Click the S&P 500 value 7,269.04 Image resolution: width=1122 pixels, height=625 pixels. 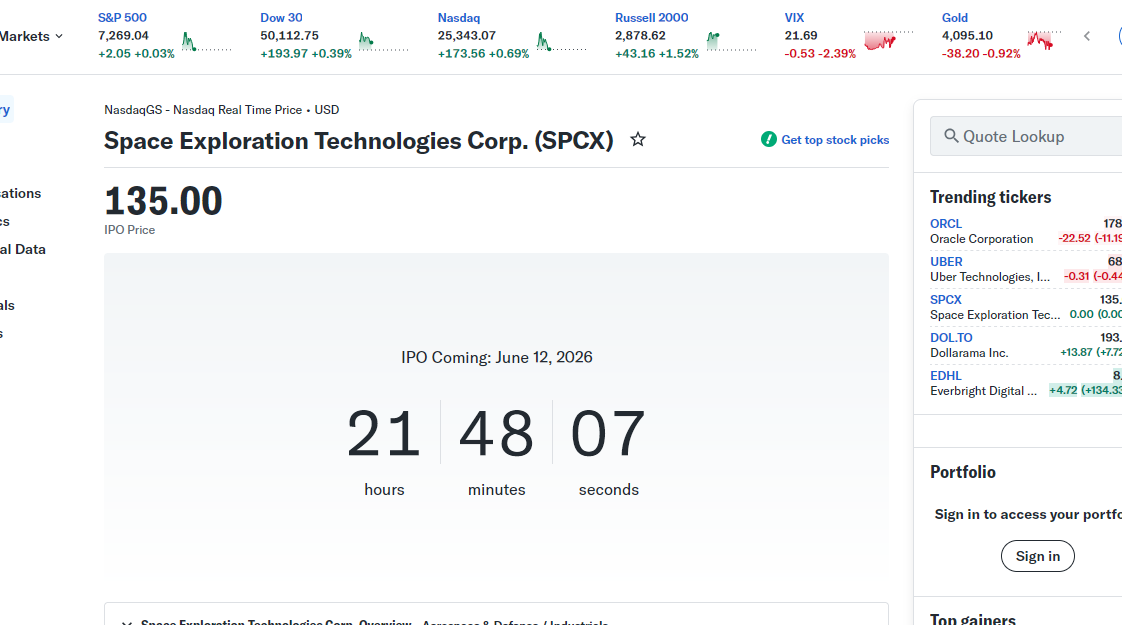coord(123,35)
